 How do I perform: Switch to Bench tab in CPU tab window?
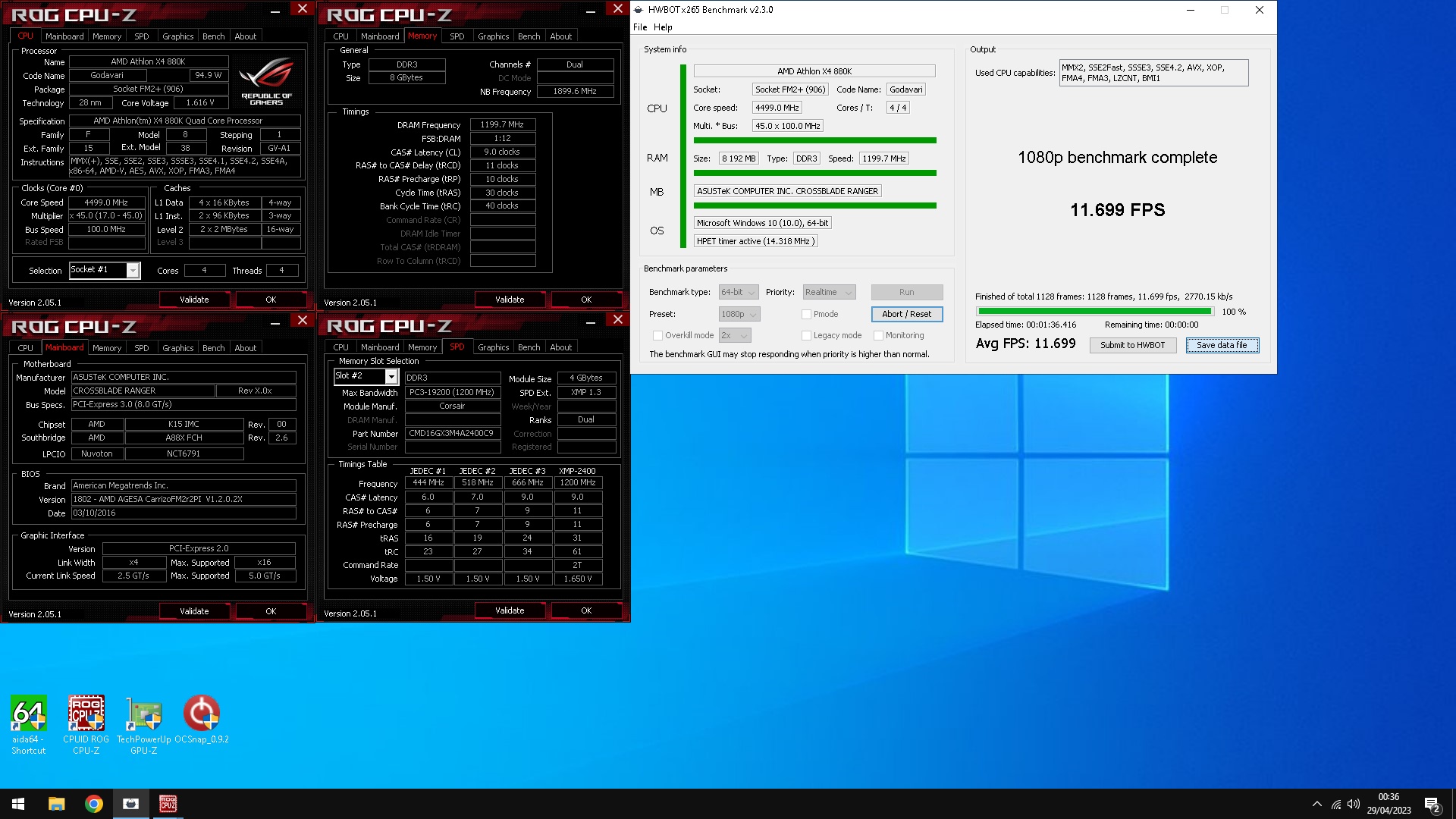pos(213,36)
